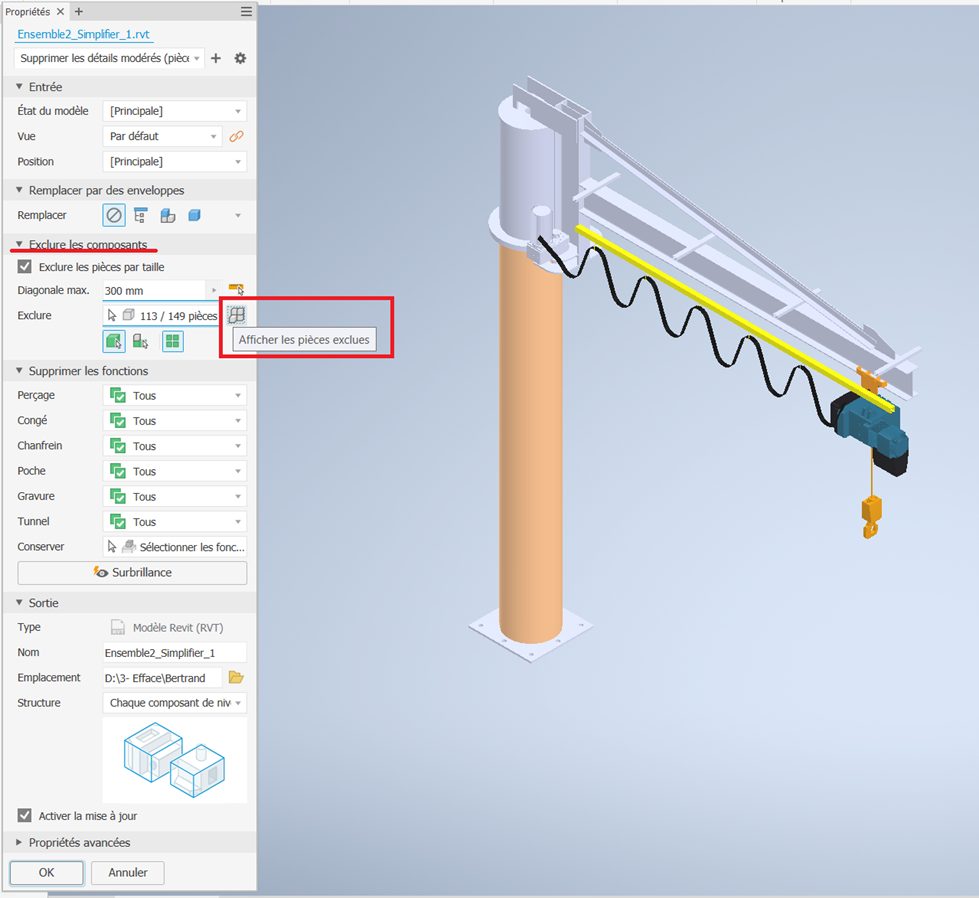Choose replace top-level components with envelopes icon
Image resolution: width=979 pixels, height=898 pixels.
click(x=140, y=215)
